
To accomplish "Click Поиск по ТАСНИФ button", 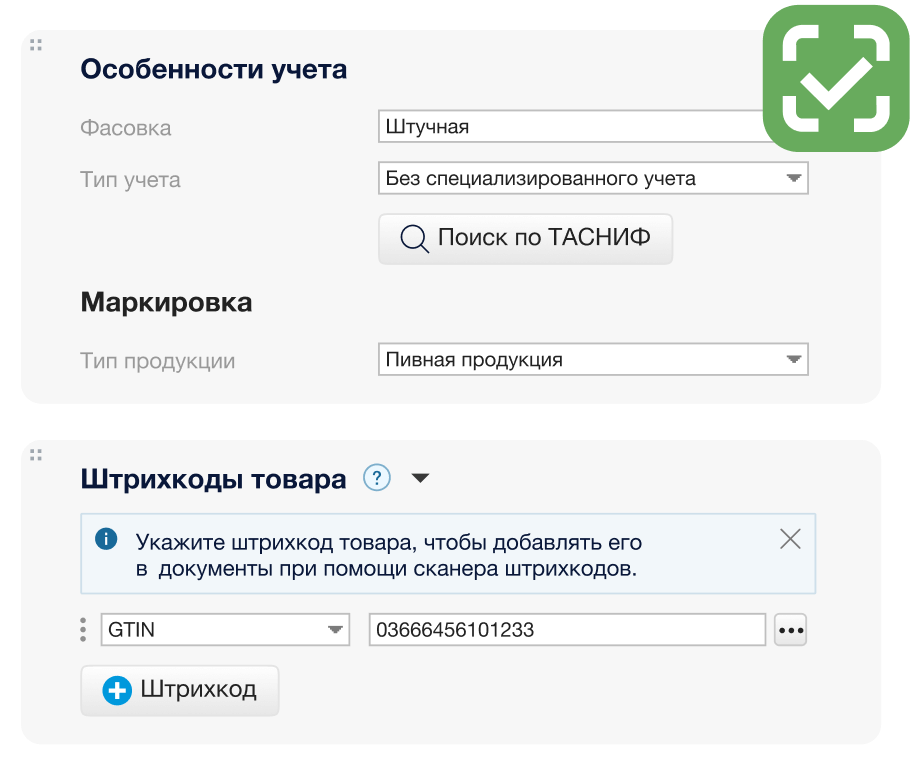I will pyautogui.click(x=525, y=239).
